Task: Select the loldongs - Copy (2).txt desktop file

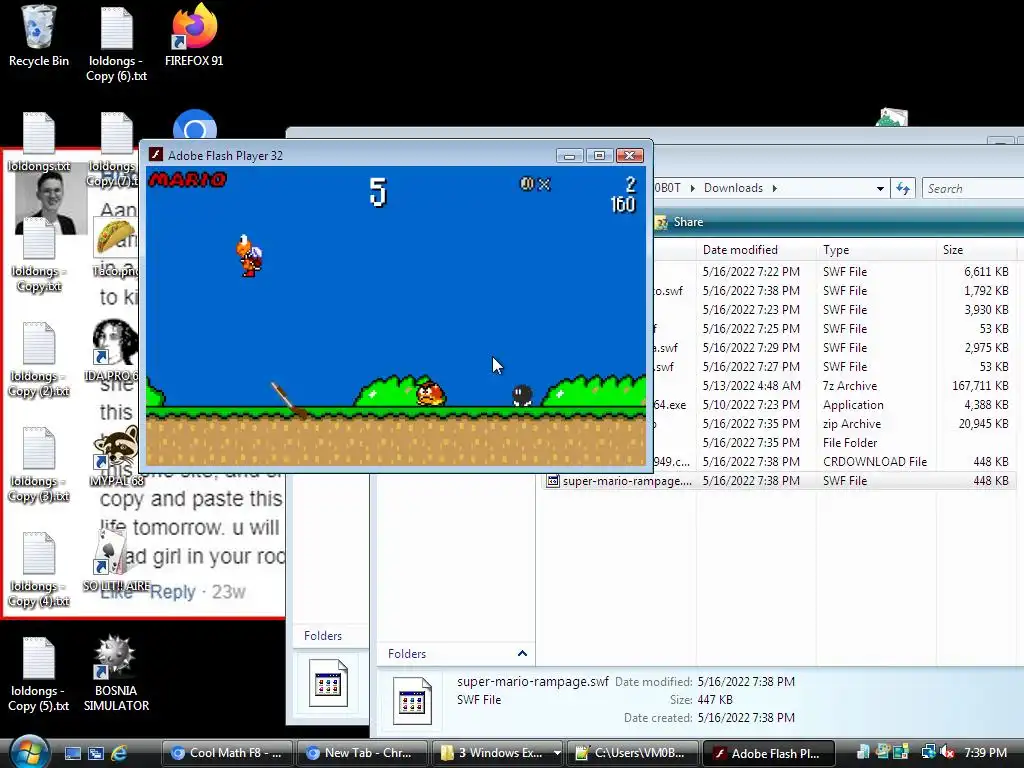Action: [x=39, y=359]
